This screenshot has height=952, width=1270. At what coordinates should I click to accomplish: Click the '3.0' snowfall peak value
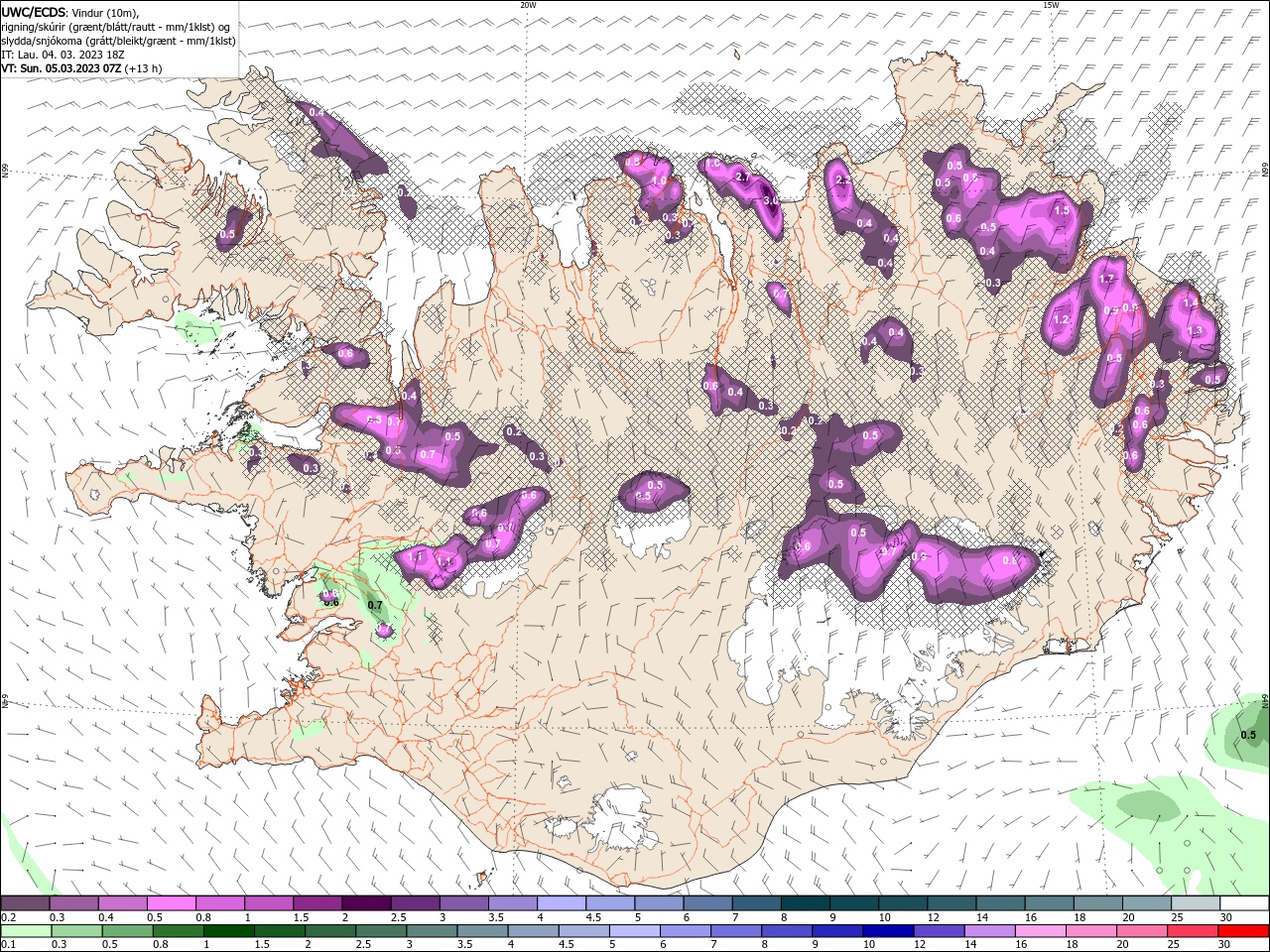point(771,200)
